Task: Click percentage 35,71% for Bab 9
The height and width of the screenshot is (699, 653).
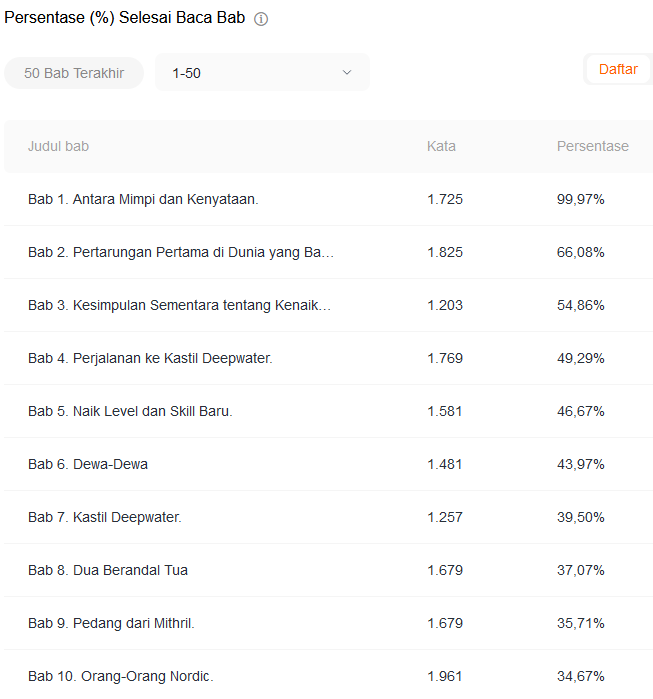Action: [581, 624]
